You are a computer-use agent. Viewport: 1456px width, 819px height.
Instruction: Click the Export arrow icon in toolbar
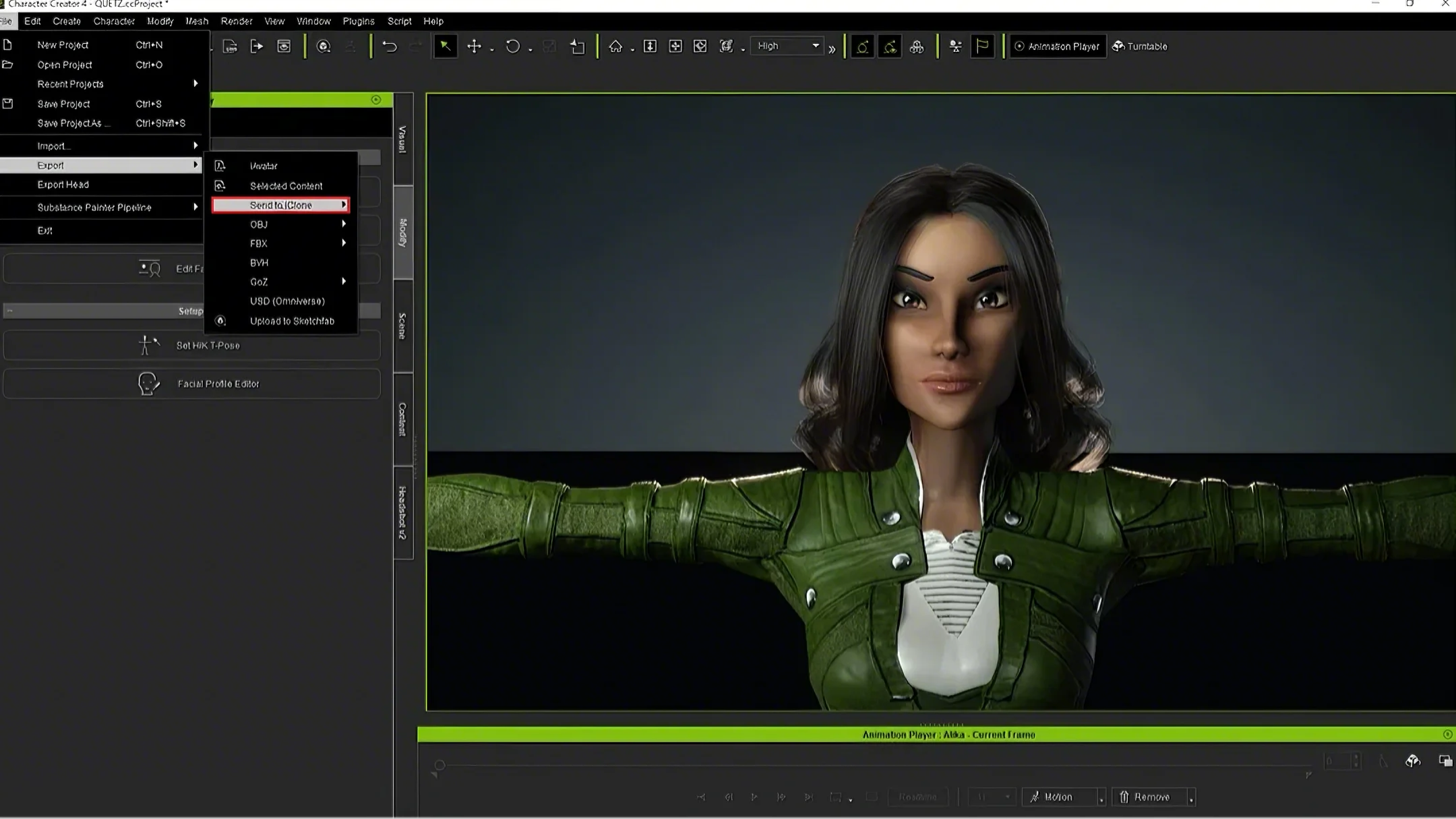point(257,47)
